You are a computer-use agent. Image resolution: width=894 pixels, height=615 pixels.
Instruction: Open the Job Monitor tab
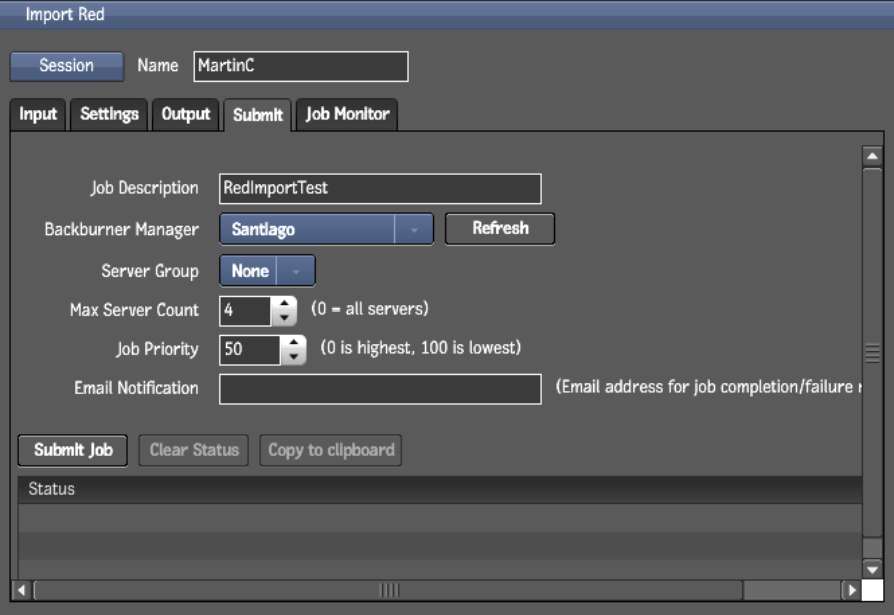(347, 114)
